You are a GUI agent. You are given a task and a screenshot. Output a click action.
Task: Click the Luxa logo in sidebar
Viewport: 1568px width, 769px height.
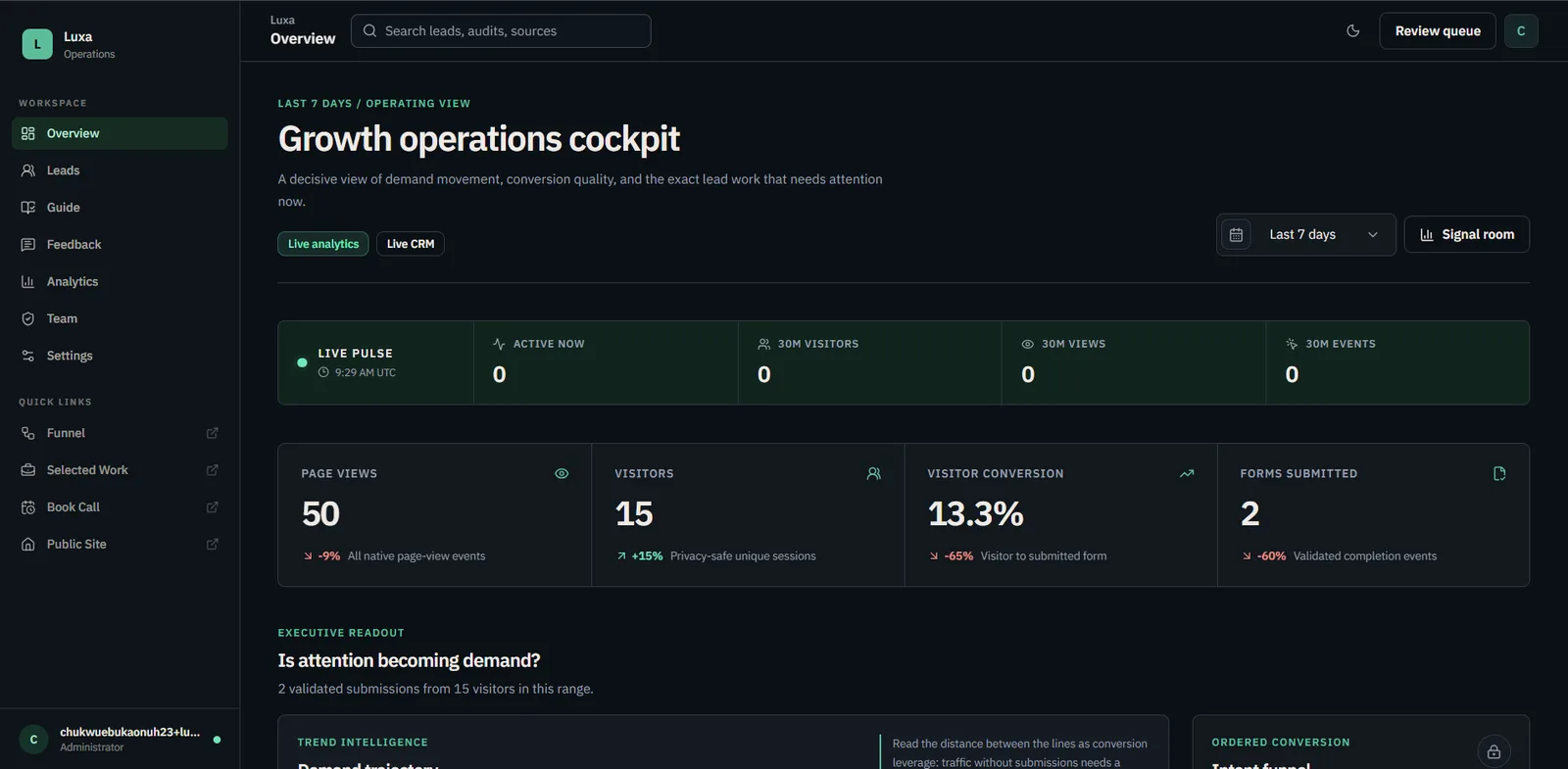coord(37,44)
